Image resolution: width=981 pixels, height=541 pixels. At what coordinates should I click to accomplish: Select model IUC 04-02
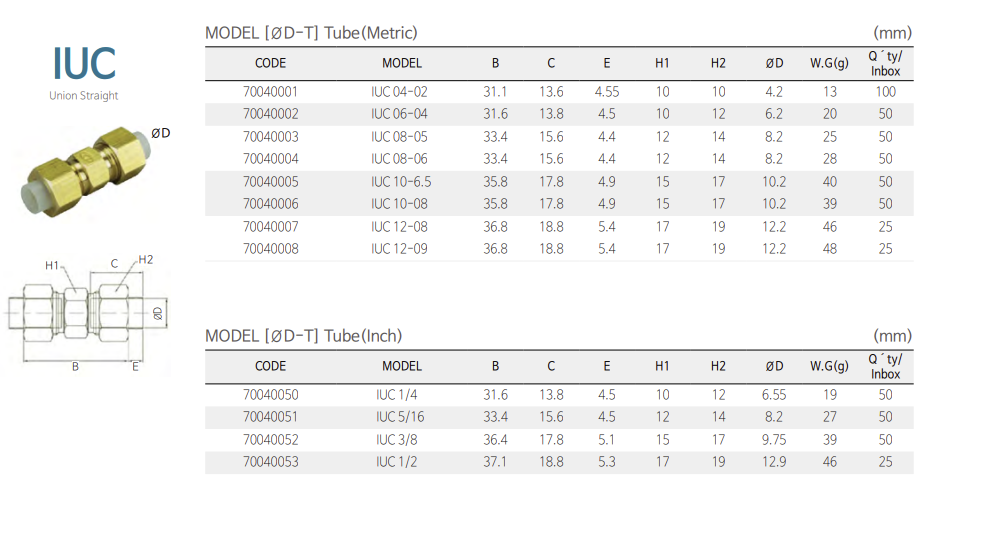(399, 91)
